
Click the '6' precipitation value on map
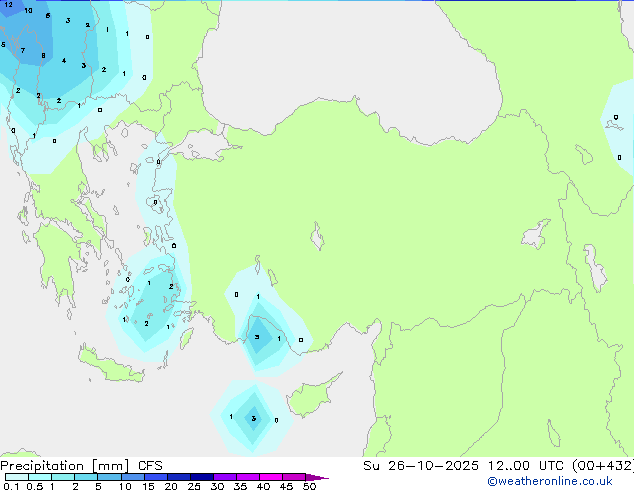[x=48, y=16]
